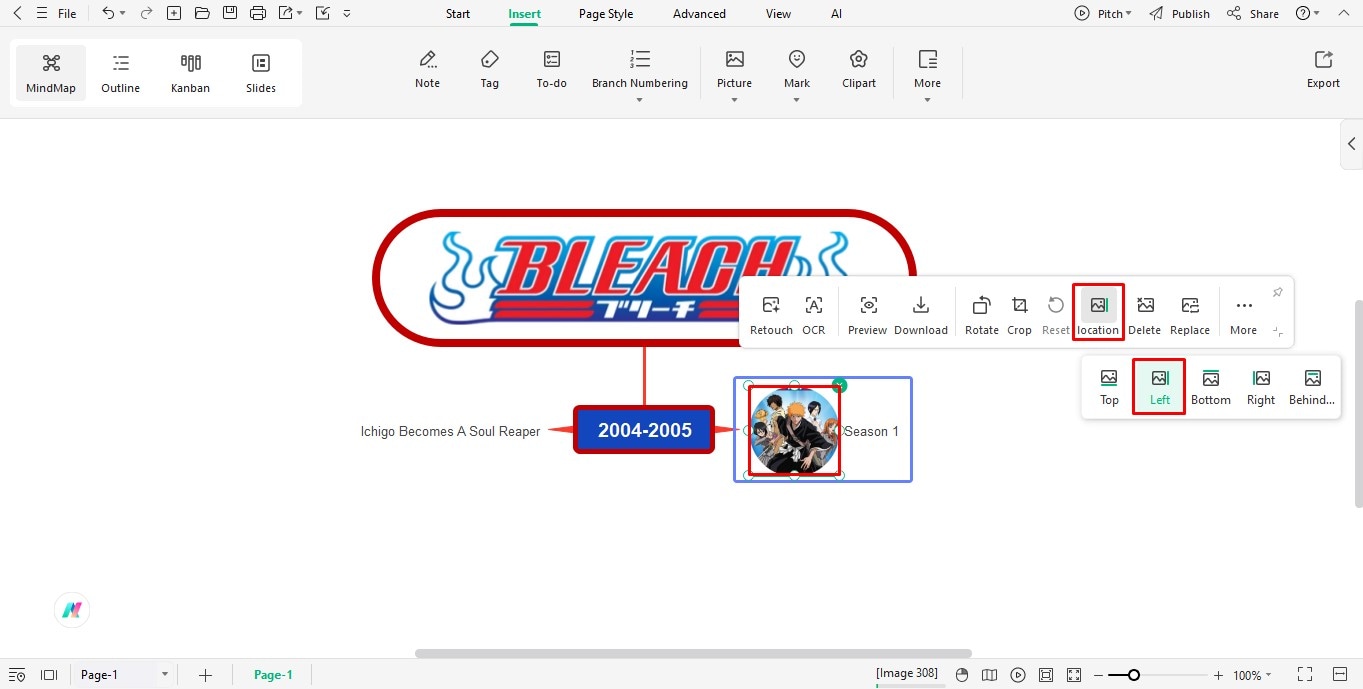Undo the last action
The image size is (1363, 689).
coord(108,14)
